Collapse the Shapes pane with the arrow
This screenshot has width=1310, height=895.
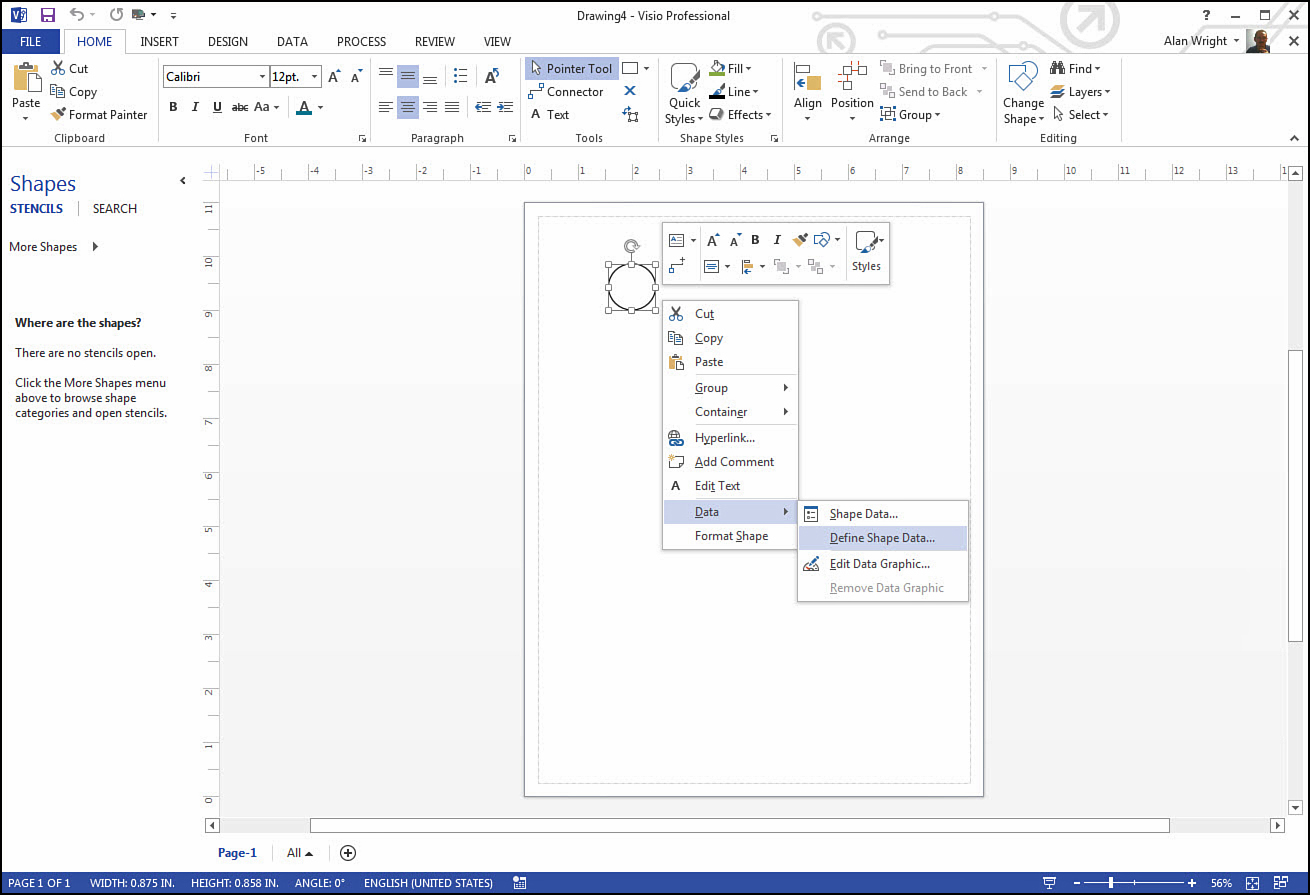pos(183,181)
